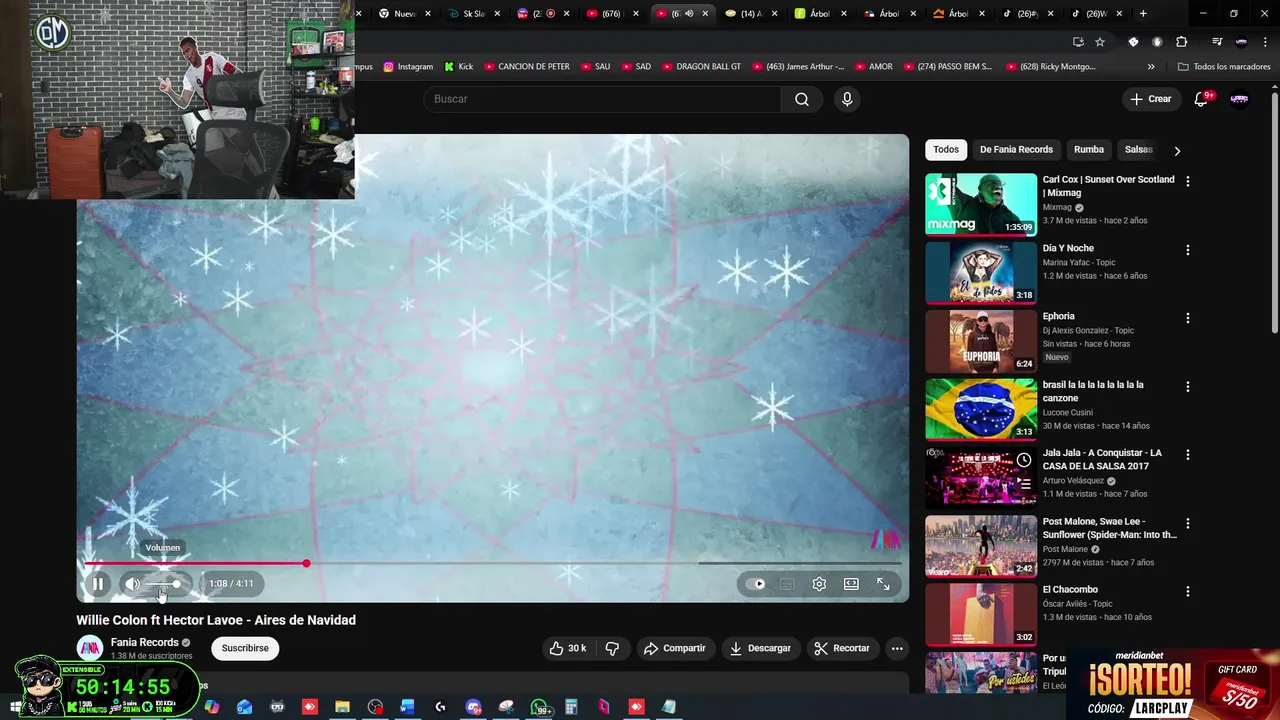Open the Dia Y Noche thumbnail
Screen dimensions: 1280x720
981,273
